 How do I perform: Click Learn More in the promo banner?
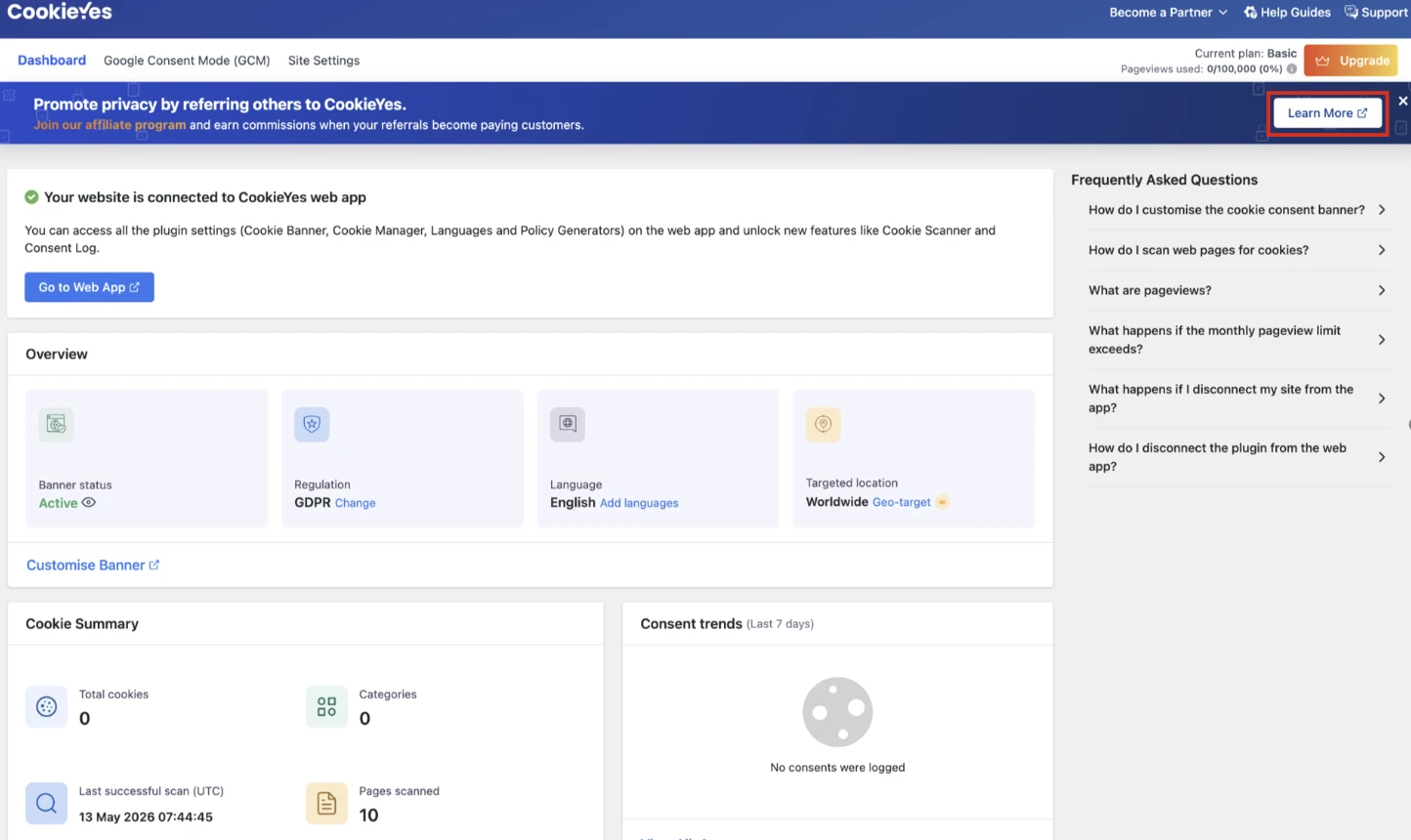pyautogui.click(x=1327, y=113)
